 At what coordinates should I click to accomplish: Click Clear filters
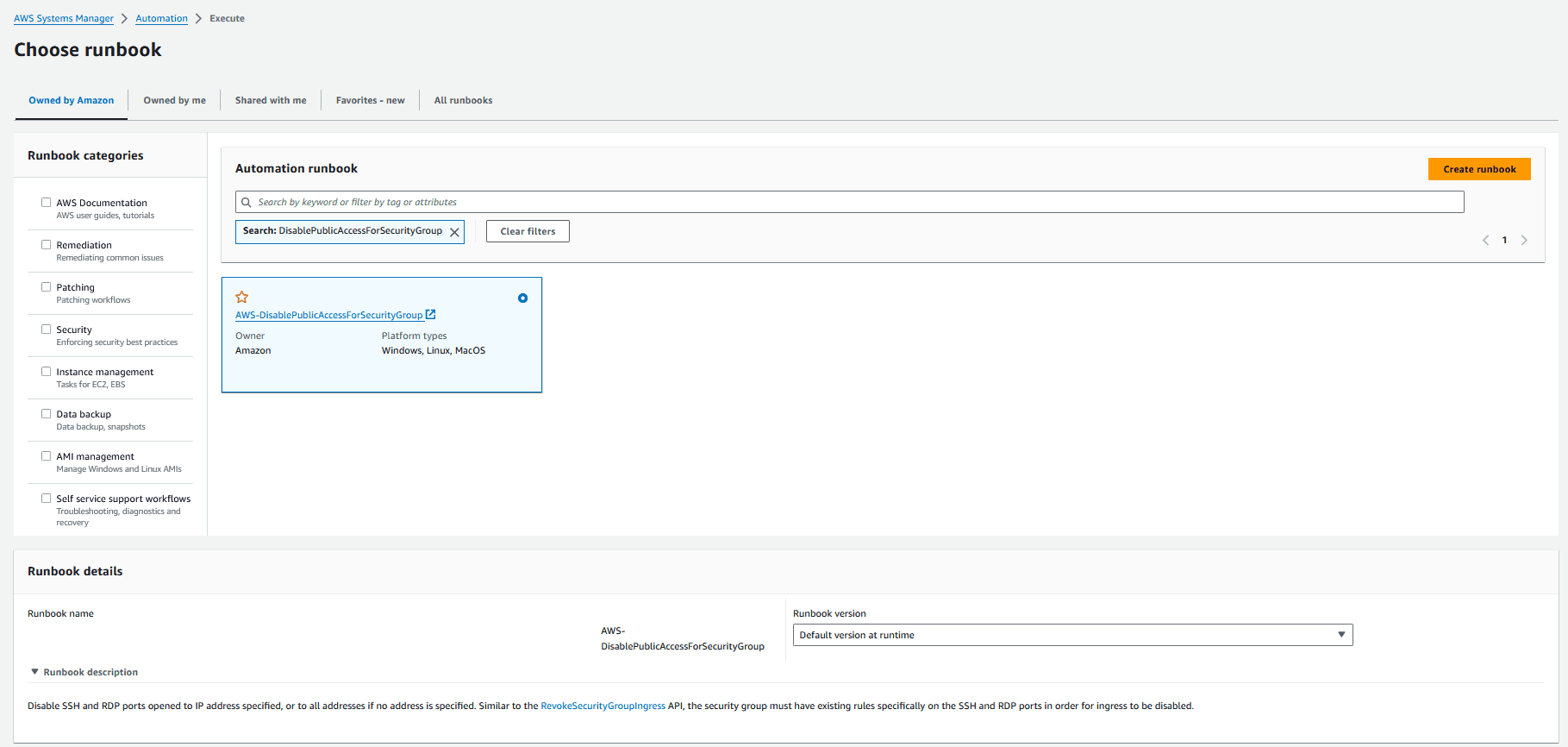click(528, 231)
